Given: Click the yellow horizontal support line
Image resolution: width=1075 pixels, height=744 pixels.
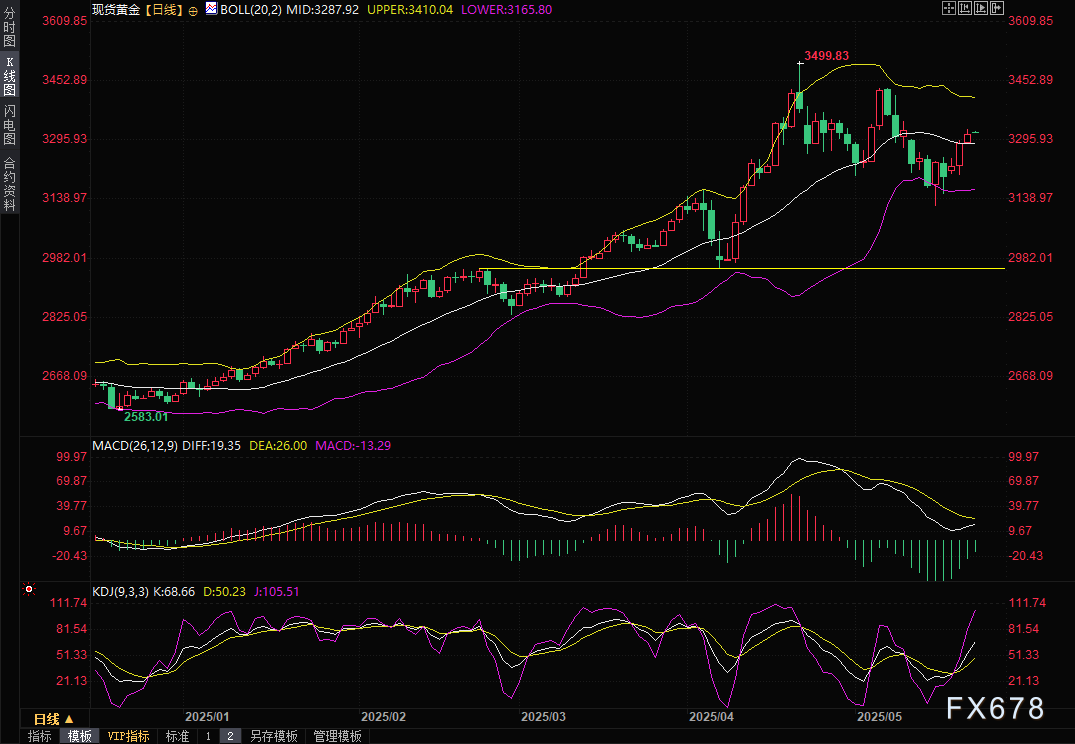Looking at the screenshot, I should tap(800, 268).
